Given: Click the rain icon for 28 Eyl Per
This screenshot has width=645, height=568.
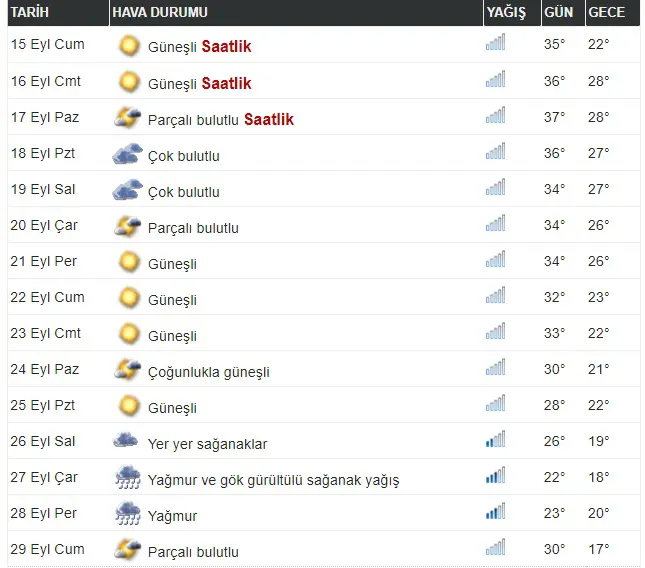Looking at the screenshot, I should 127,514.
